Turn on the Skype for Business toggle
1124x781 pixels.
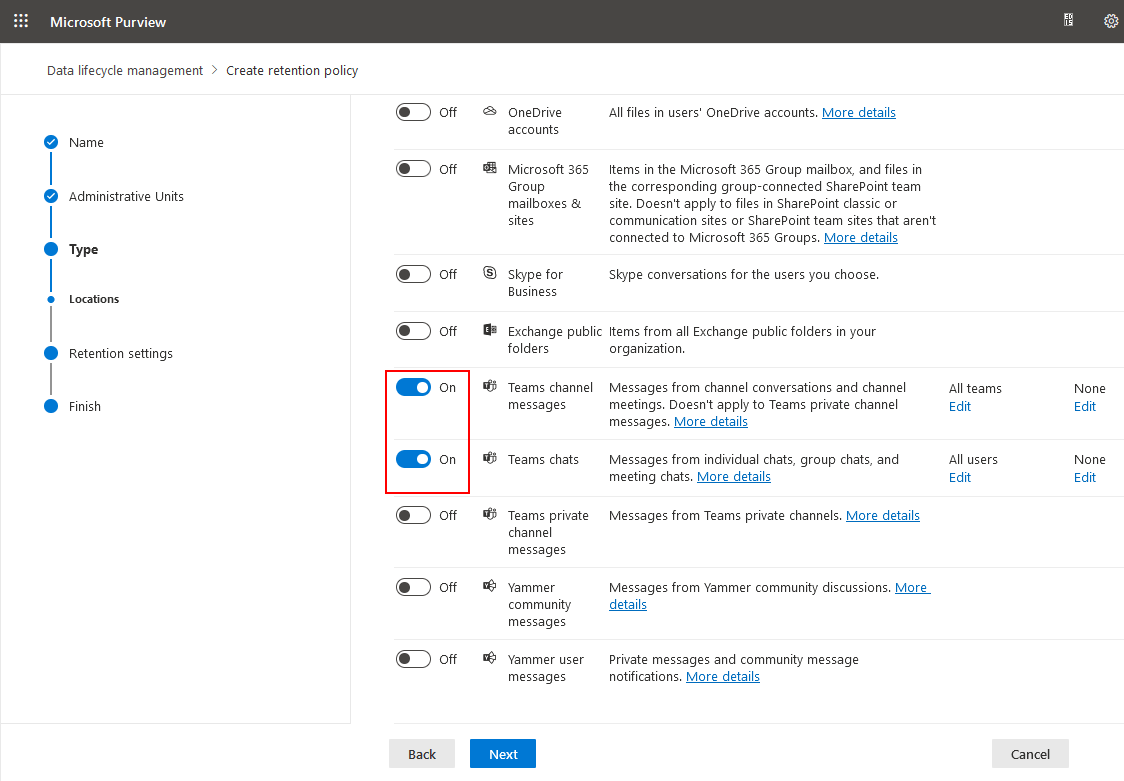(x=414, y=274)
